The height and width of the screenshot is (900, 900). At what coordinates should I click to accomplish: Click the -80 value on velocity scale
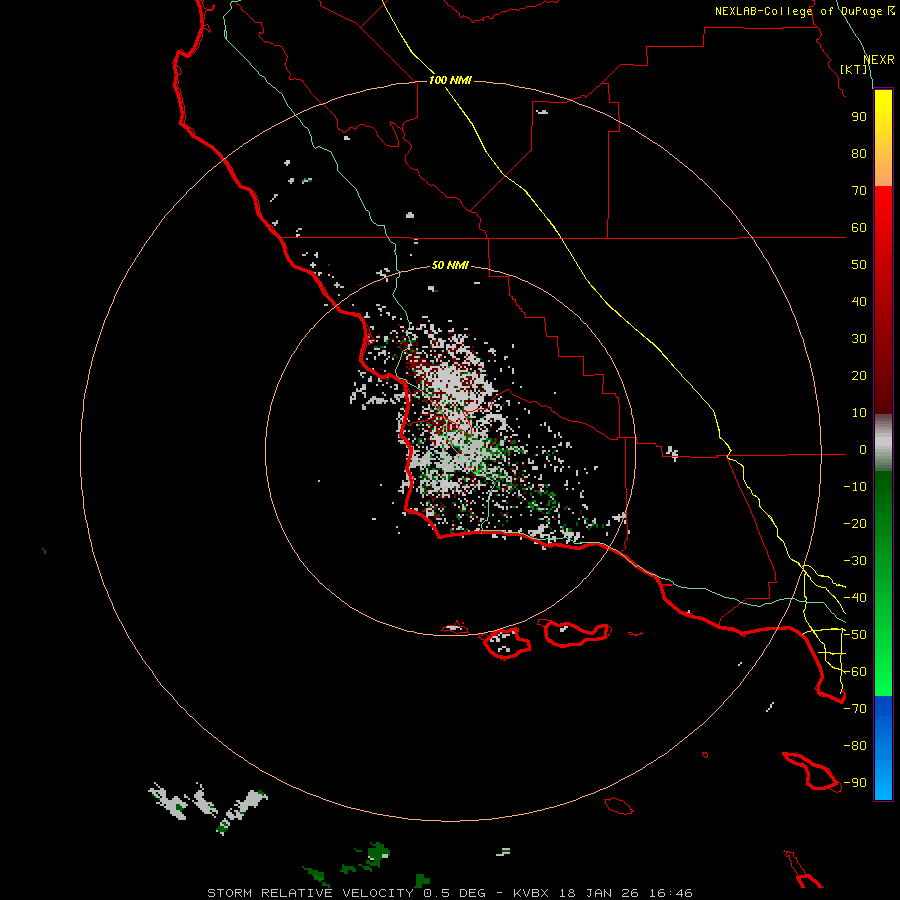pyautogui.click(x=855, y=746)
